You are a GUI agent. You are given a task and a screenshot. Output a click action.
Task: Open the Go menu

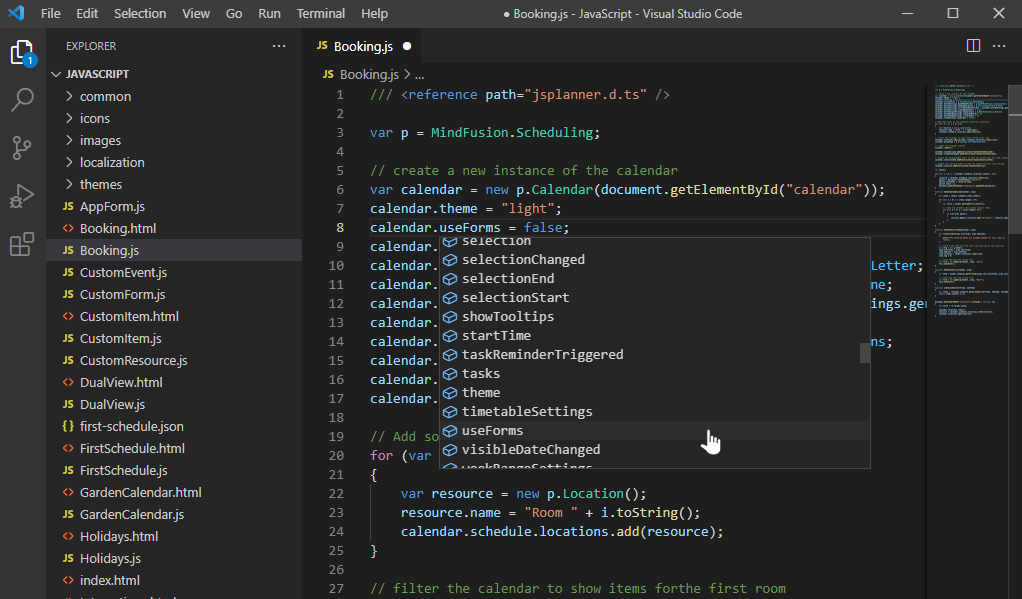[x=234, y=14]
